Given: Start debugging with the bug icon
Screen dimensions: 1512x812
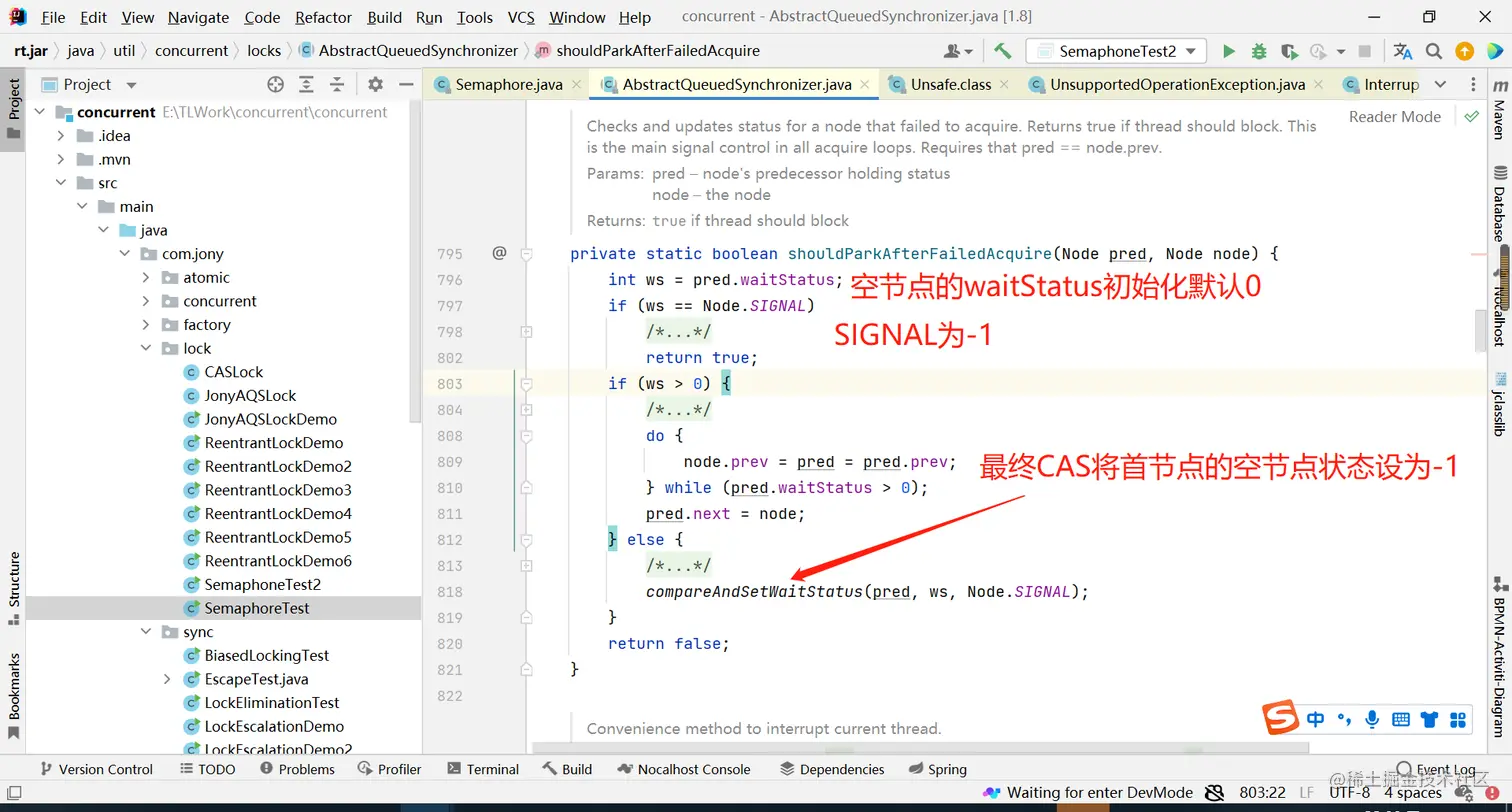Looking at the screenshot, I should click(1259, 51).
